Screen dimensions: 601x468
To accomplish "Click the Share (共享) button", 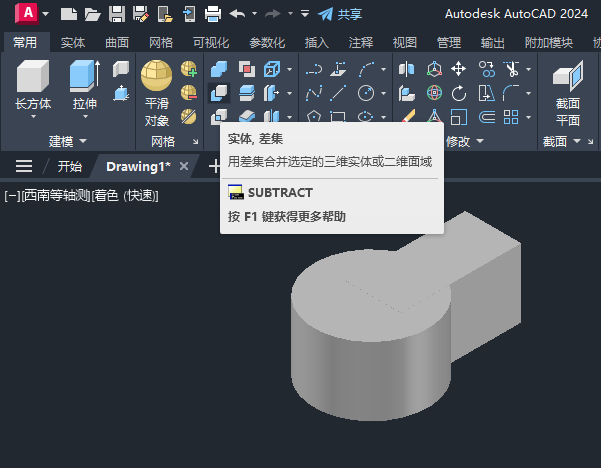I will point(339,14).
